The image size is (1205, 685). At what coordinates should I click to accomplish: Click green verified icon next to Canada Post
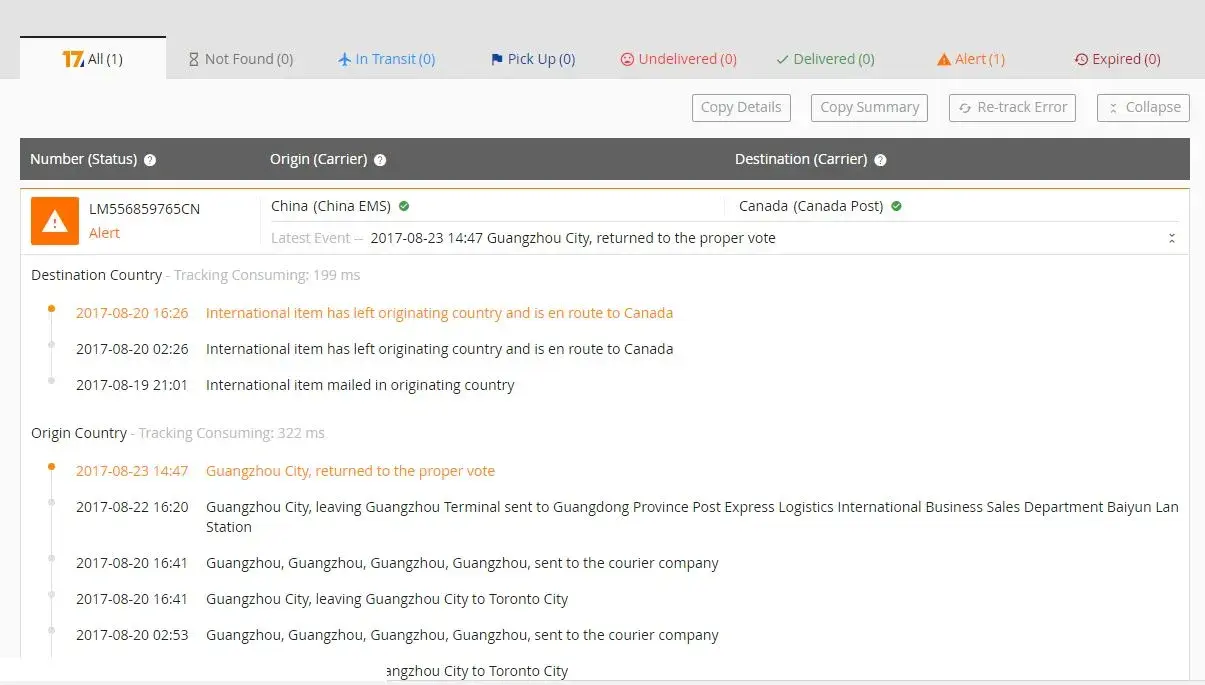click(x=896, y=206)
